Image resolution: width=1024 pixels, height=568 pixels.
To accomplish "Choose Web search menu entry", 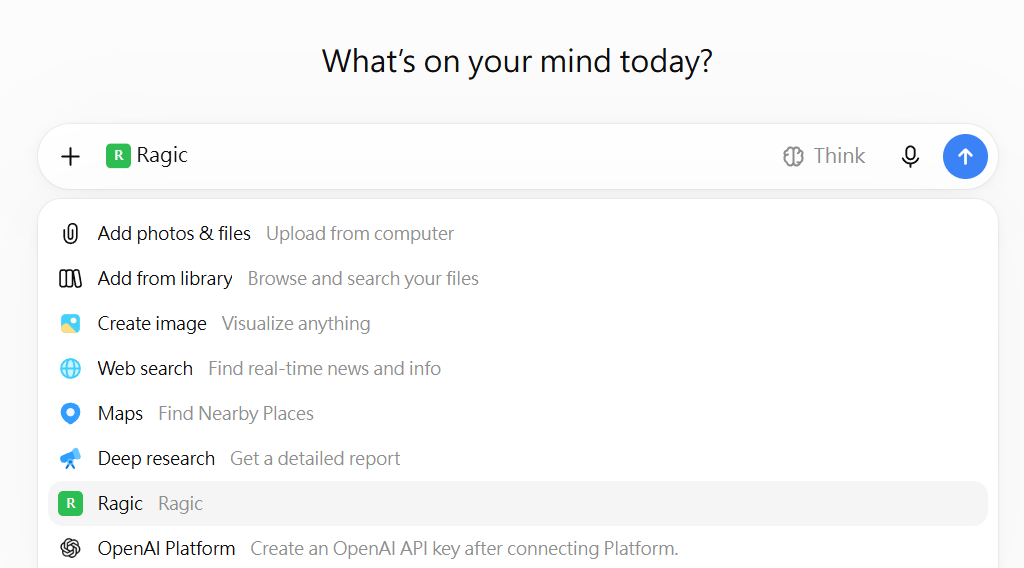I will (517, 369).
